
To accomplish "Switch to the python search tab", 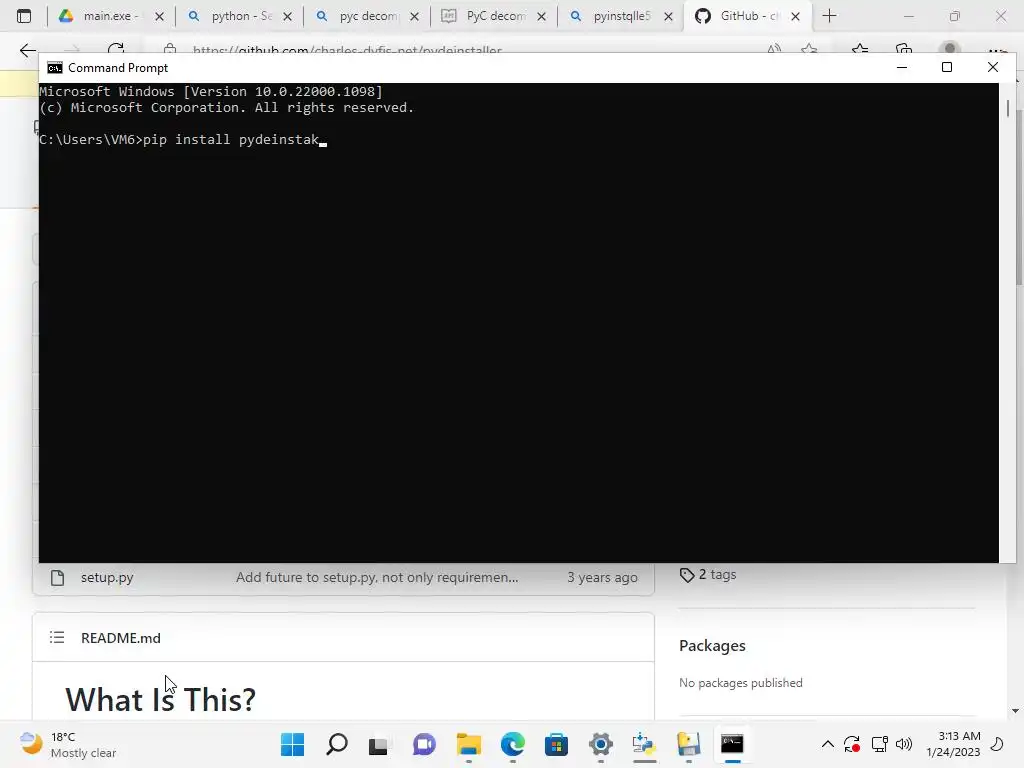I will [x=239, y=16].
